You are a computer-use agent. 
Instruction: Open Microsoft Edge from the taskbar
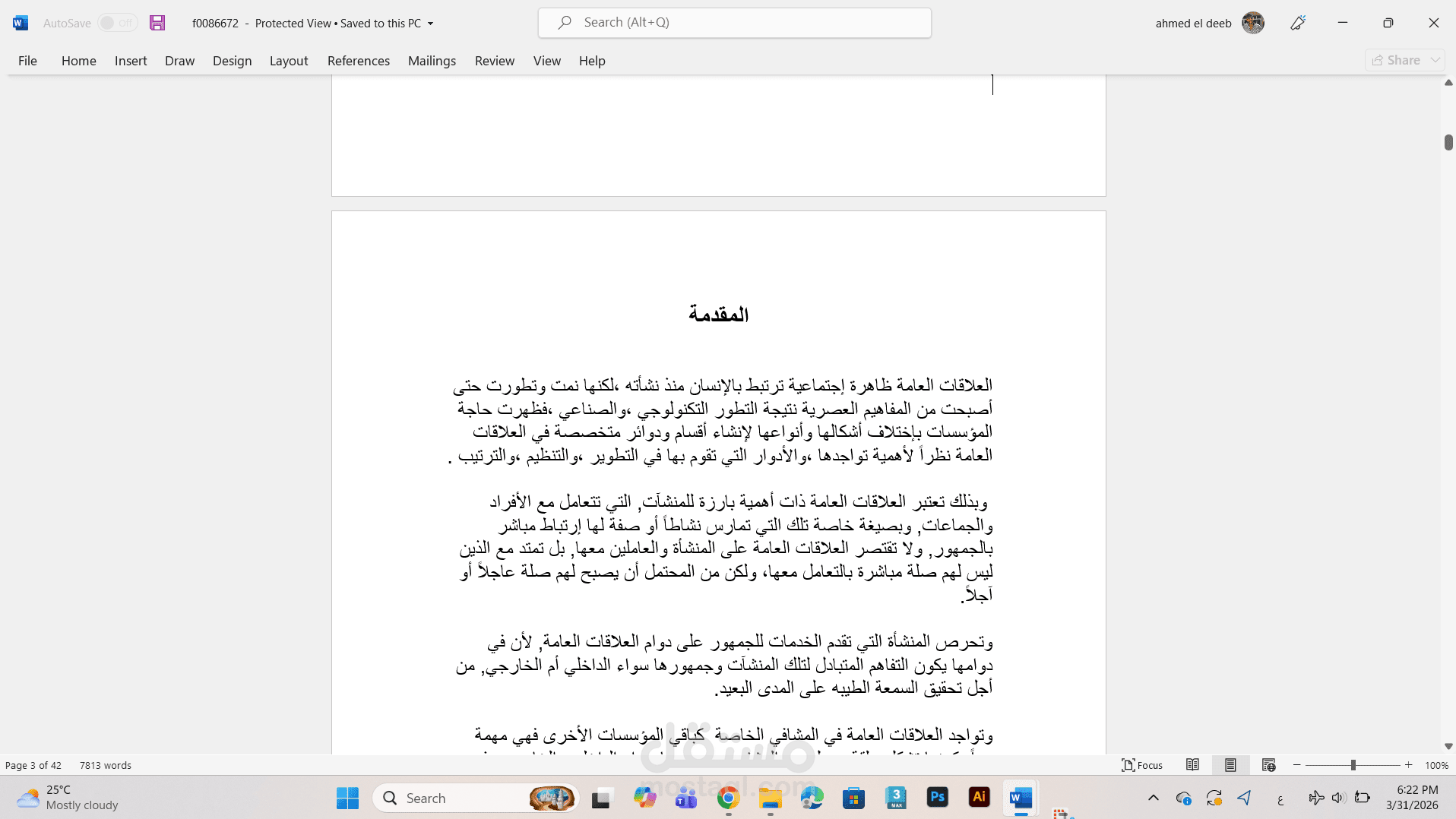812,798
